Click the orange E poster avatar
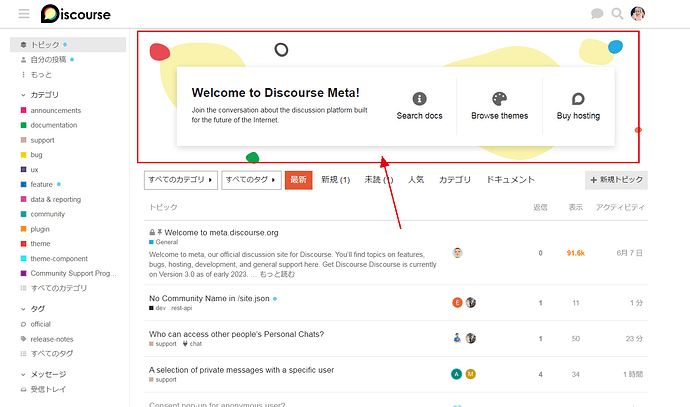The height and width of the screenshot is (407, 690). pyautogui.click(x=457, y=302)
